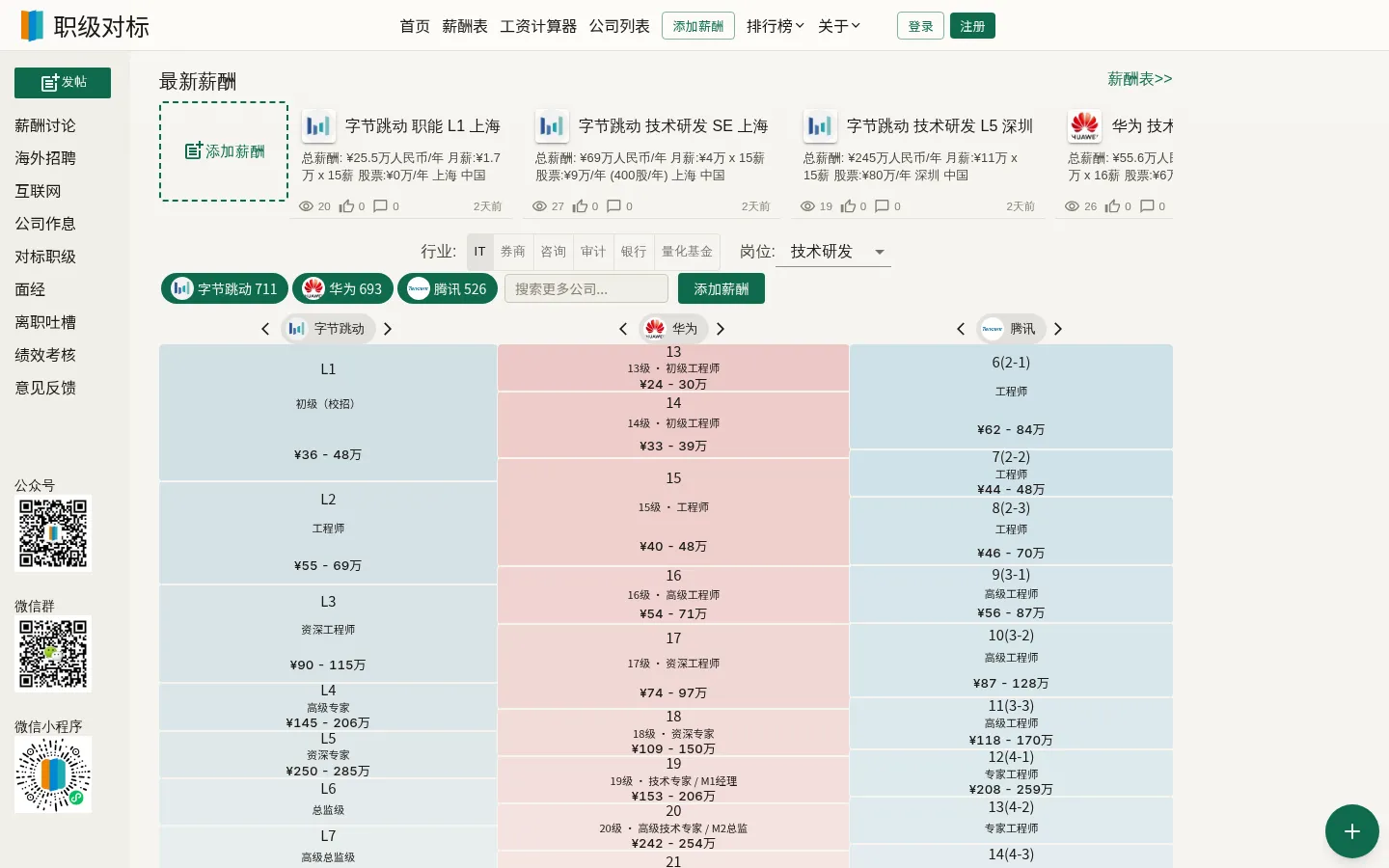This screenshot has width=1389, height=868.
Task: Click 字节跳动 logo on 技术研发 SE 上海 card
Action: [553, 126]
